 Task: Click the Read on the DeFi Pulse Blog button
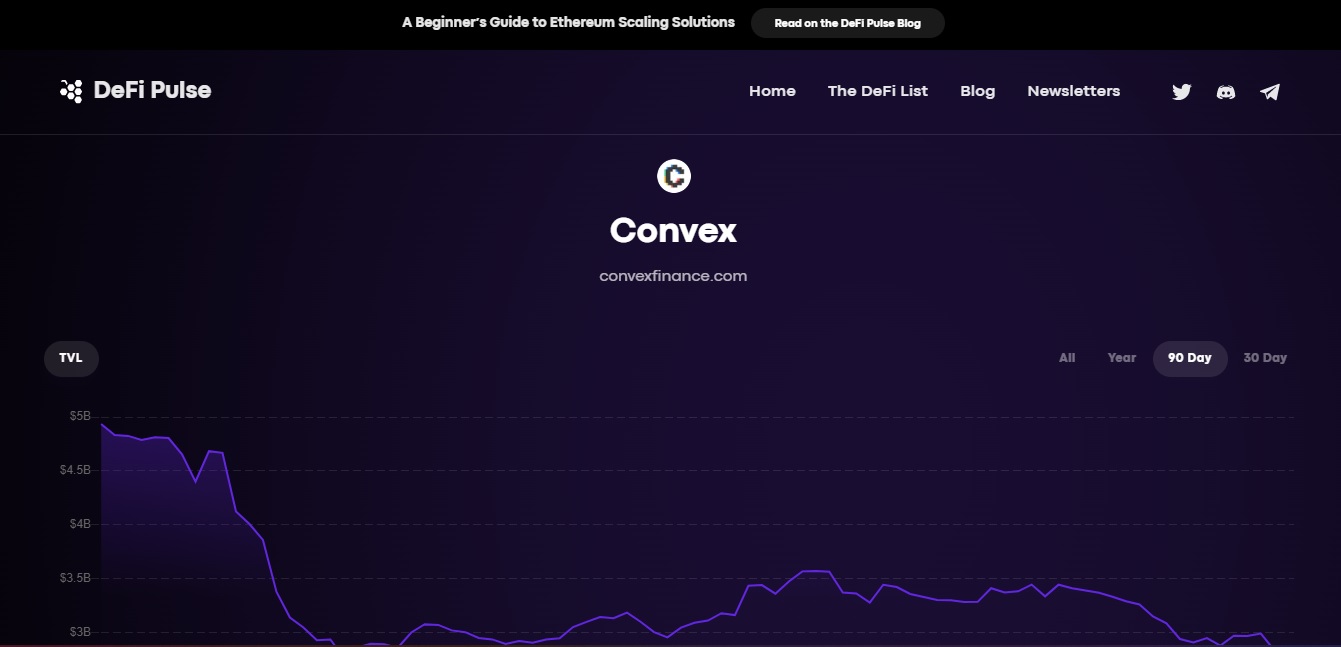(x=847, y=22)
